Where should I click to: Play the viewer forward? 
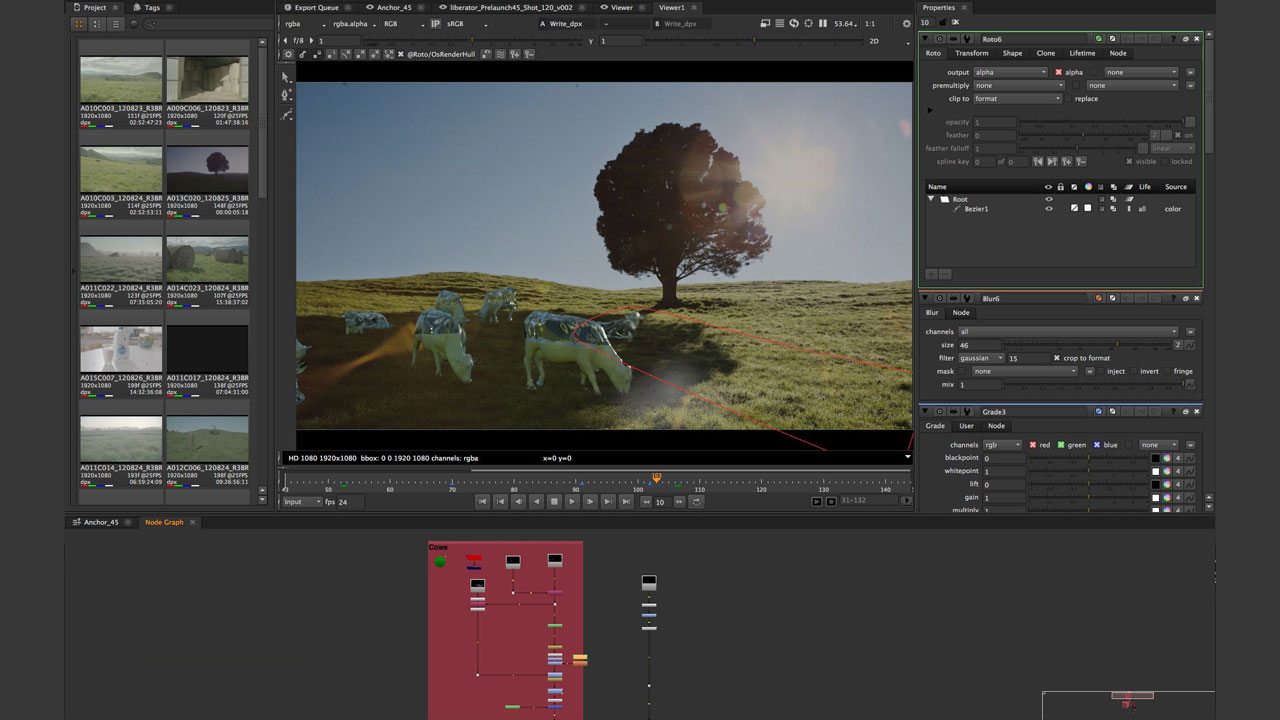572,501
